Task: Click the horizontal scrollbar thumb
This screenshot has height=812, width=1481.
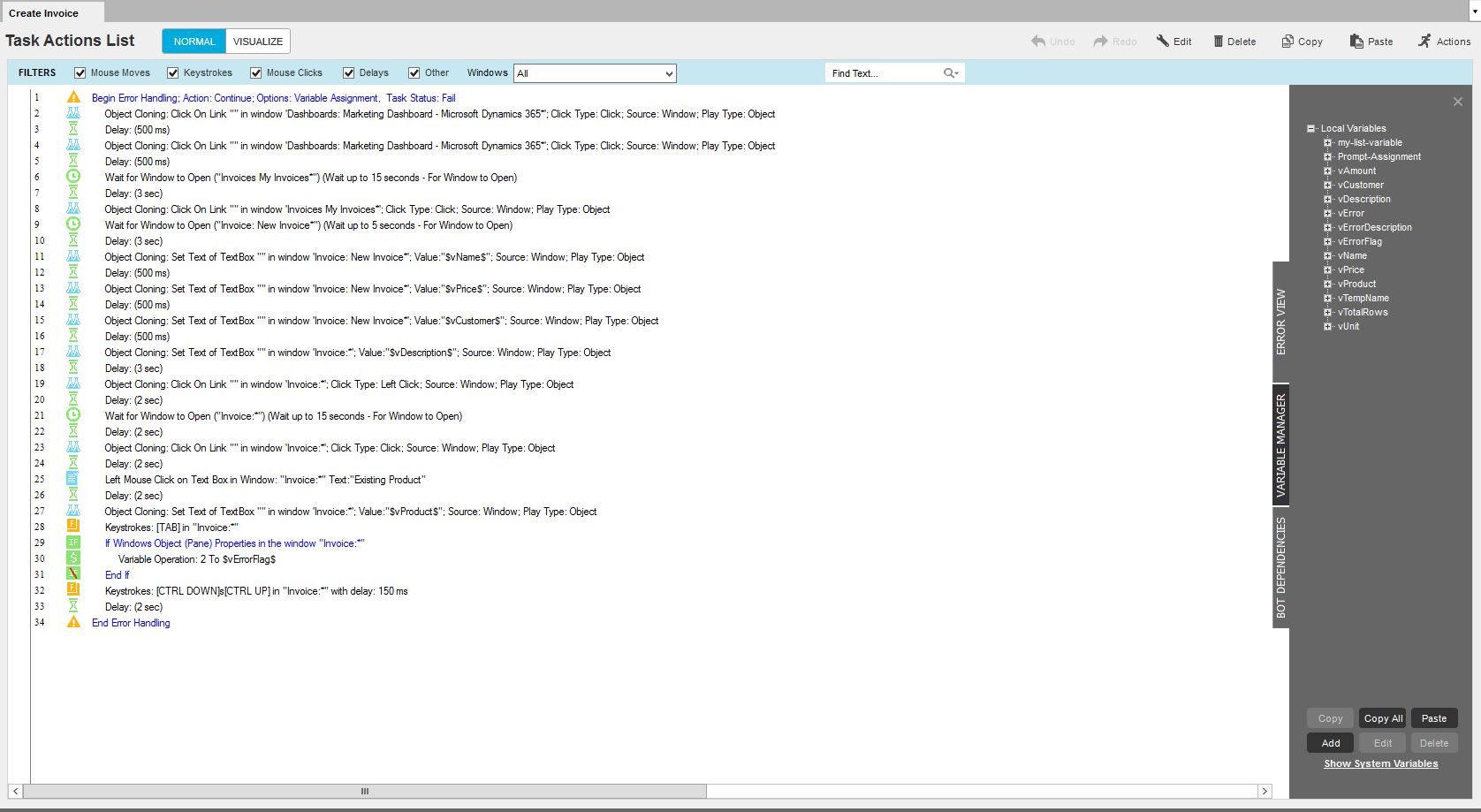Action: pyautogui.click(x=365, y=791)
